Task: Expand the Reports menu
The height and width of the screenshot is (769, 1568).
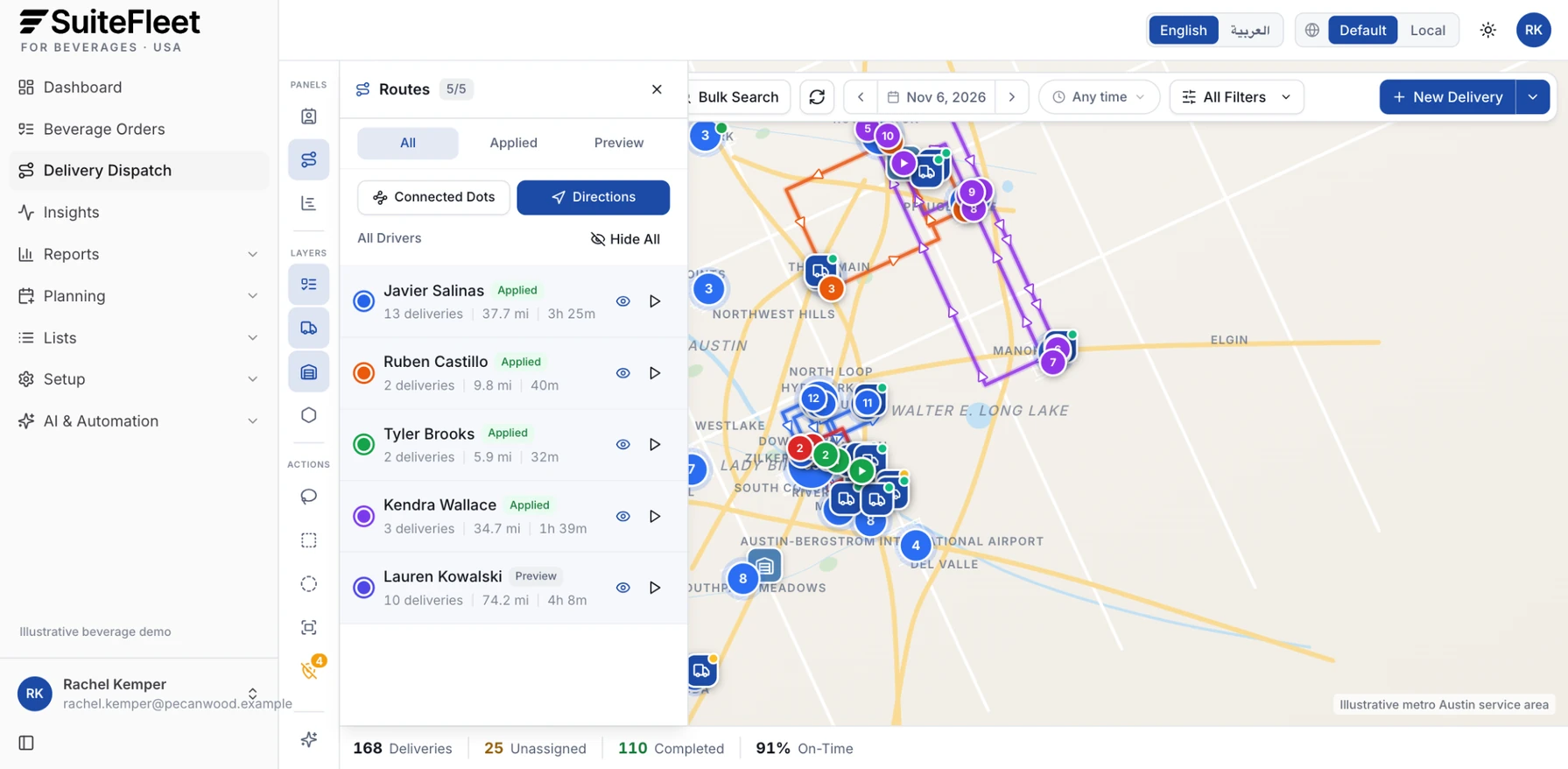Action: [139, 254]
